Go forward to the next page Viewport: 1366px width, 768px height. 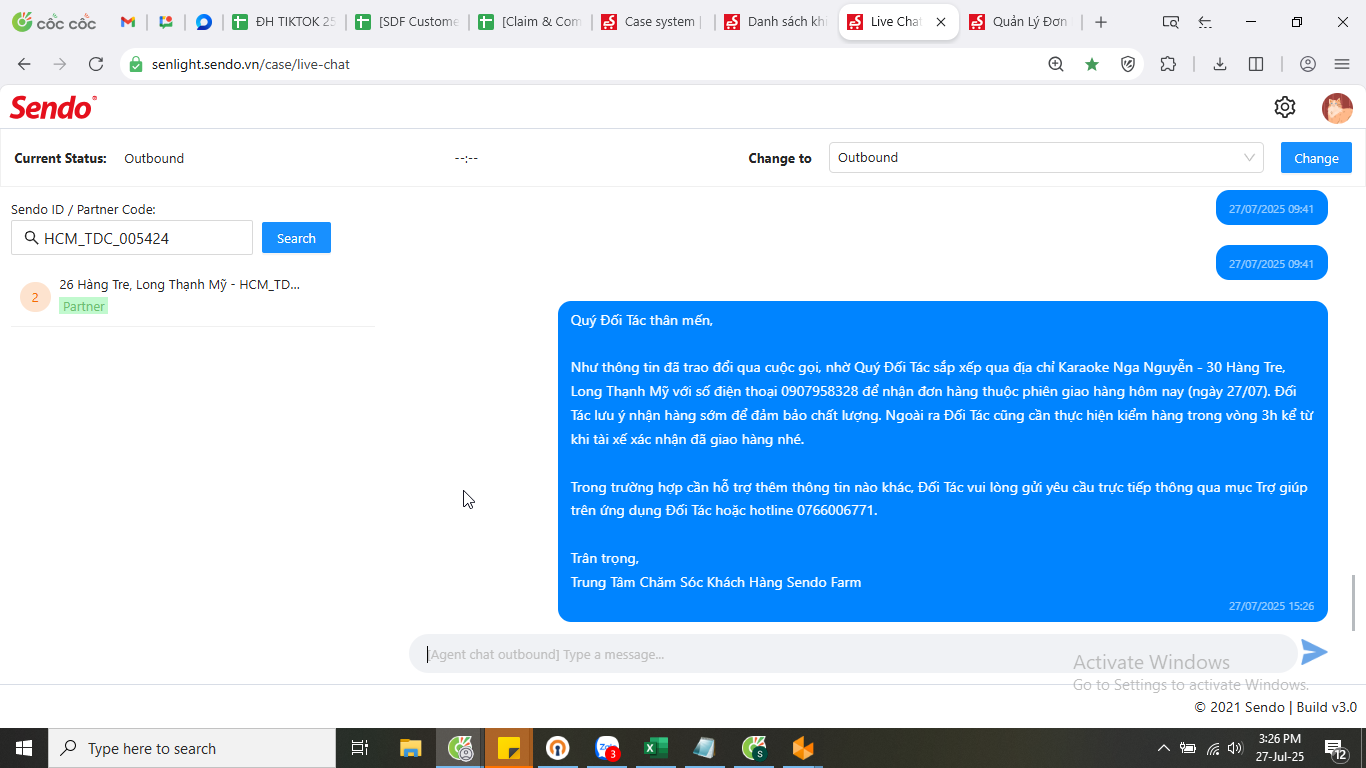click(x=60, y=64)
